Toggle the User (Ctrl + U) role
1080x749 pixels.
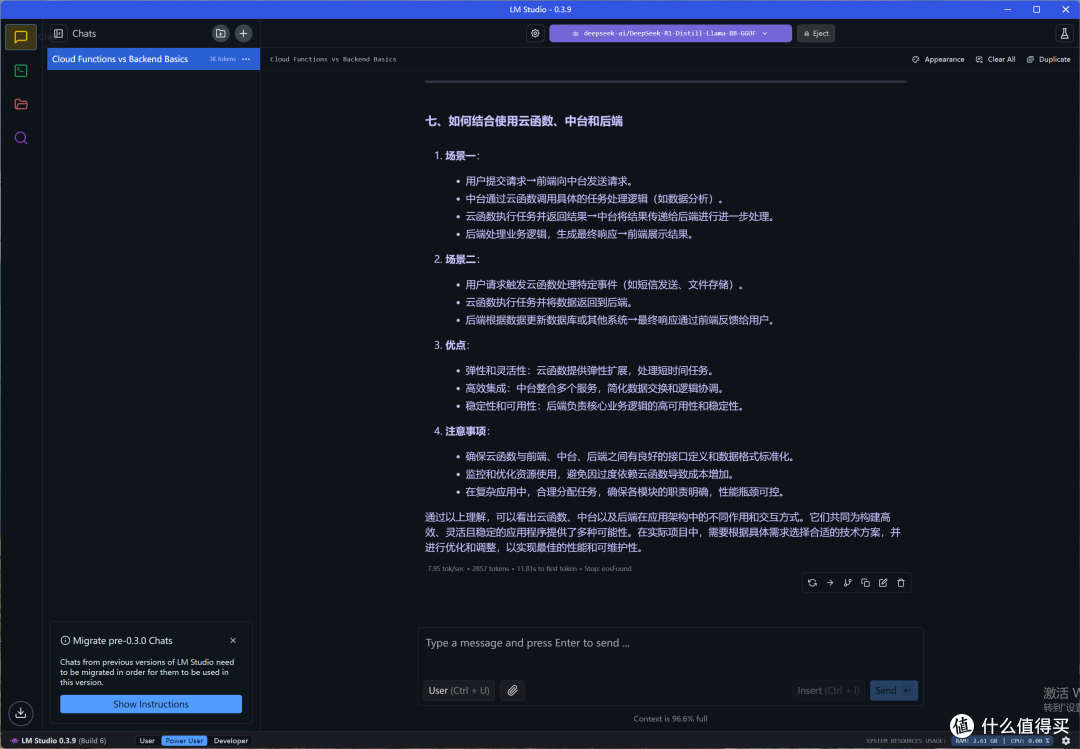(x=459, y=690)
